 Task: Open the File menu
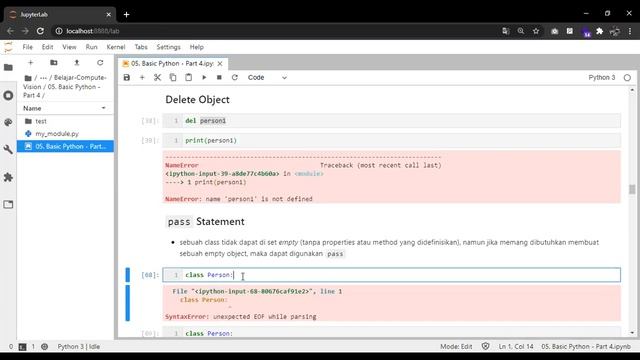(x=28, y=47)
